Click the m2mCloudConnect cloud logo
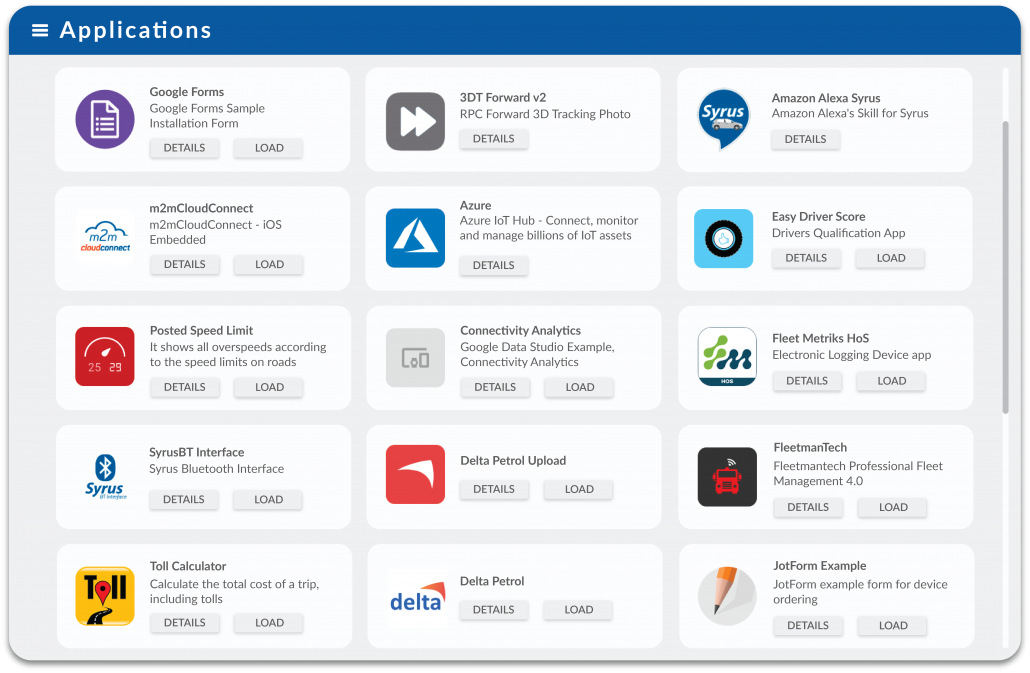 tap(104, 238)
